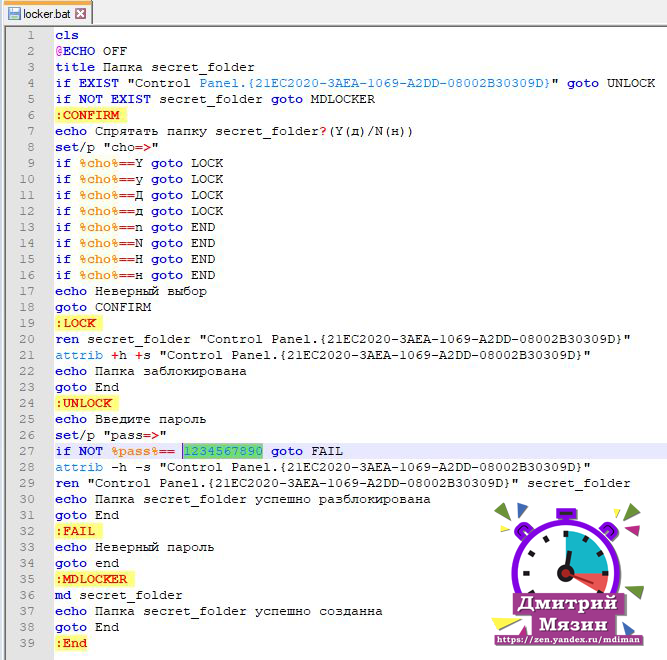This screenshot has height=660, width=667.
Task: Click the attrib +h +s line
Action: (323, 355)
